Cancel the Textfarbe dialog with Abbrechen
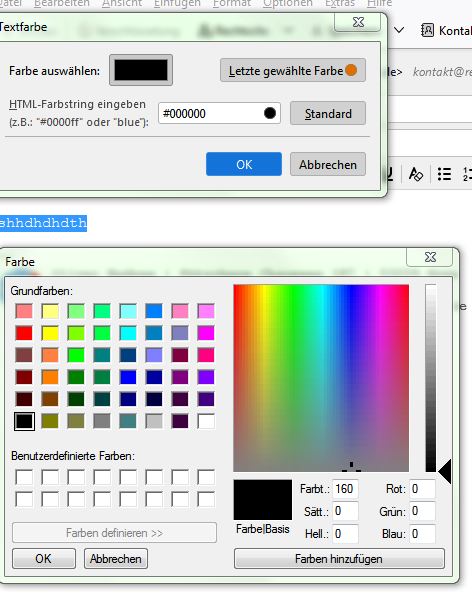This screenshot has height=597, width=472. (x=328, y=164)
